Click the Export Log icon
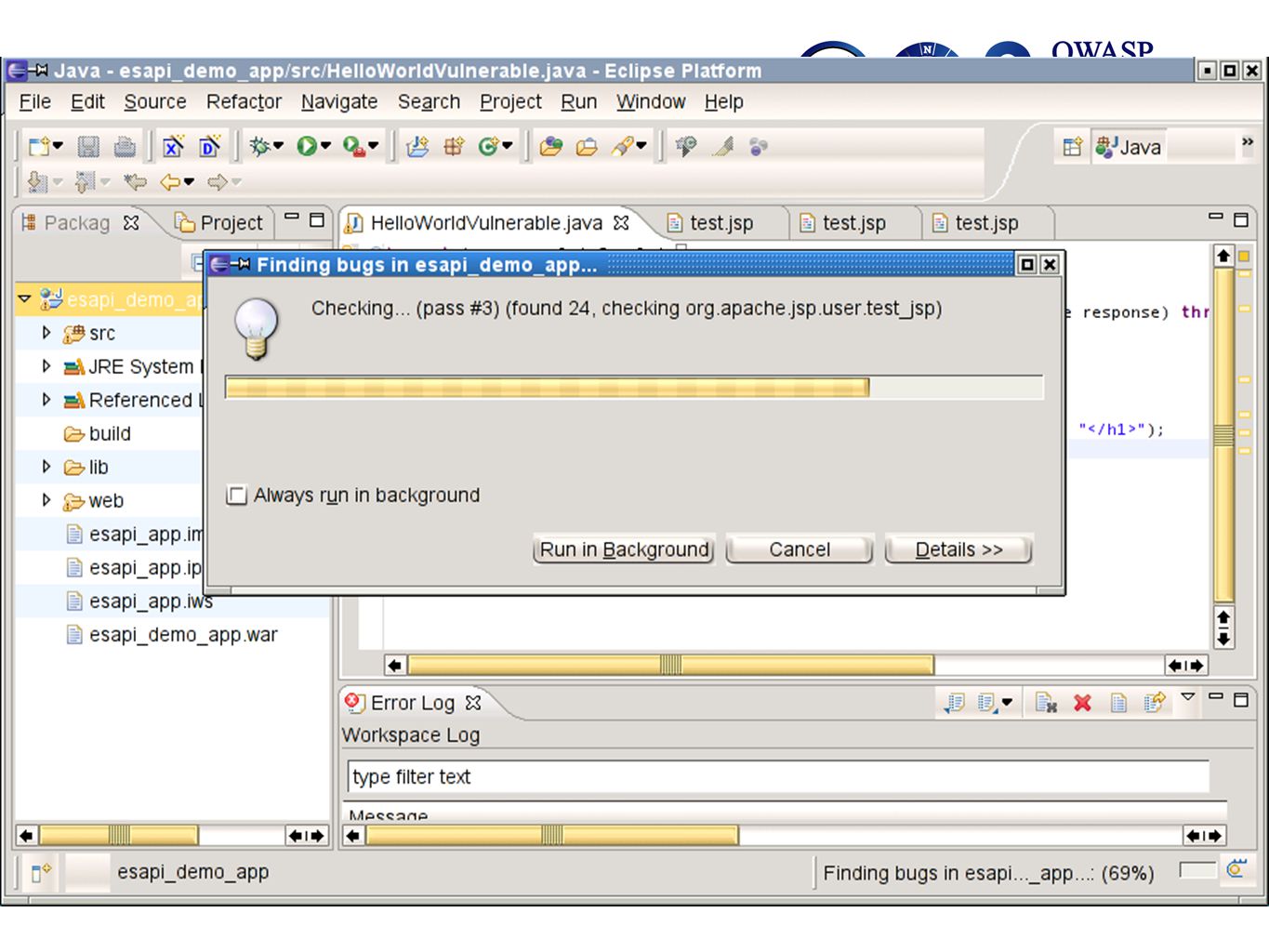 [x=954, y=703]
